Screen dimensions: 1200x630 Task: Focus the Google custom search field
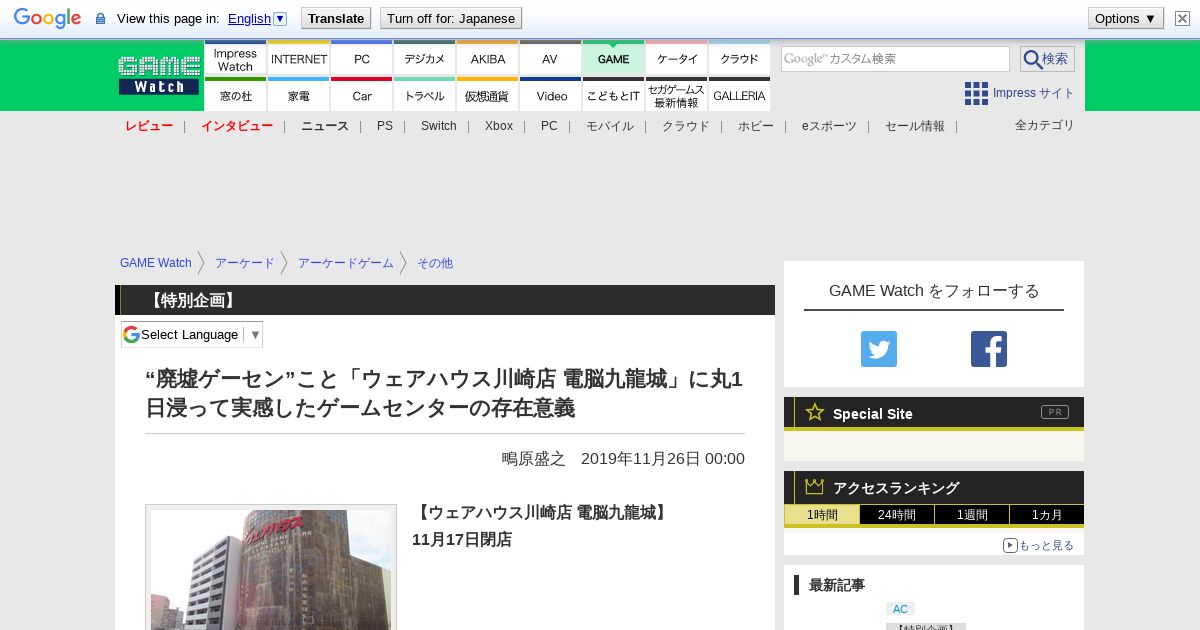pos(895,59)
